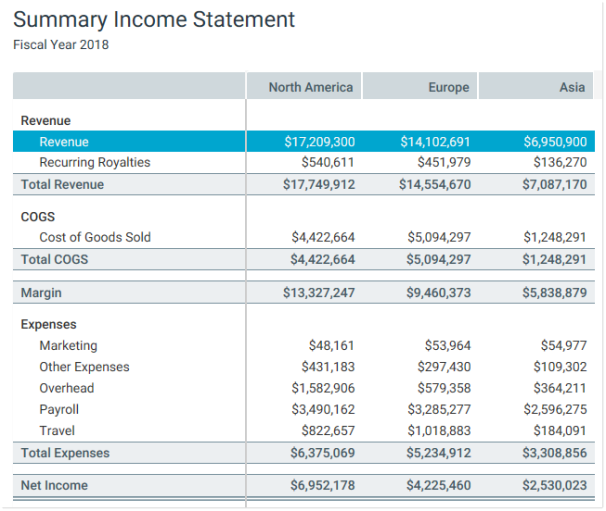This screenshot has width=606, height=511.
Task: Select the Margin row label
Action: 41,293
